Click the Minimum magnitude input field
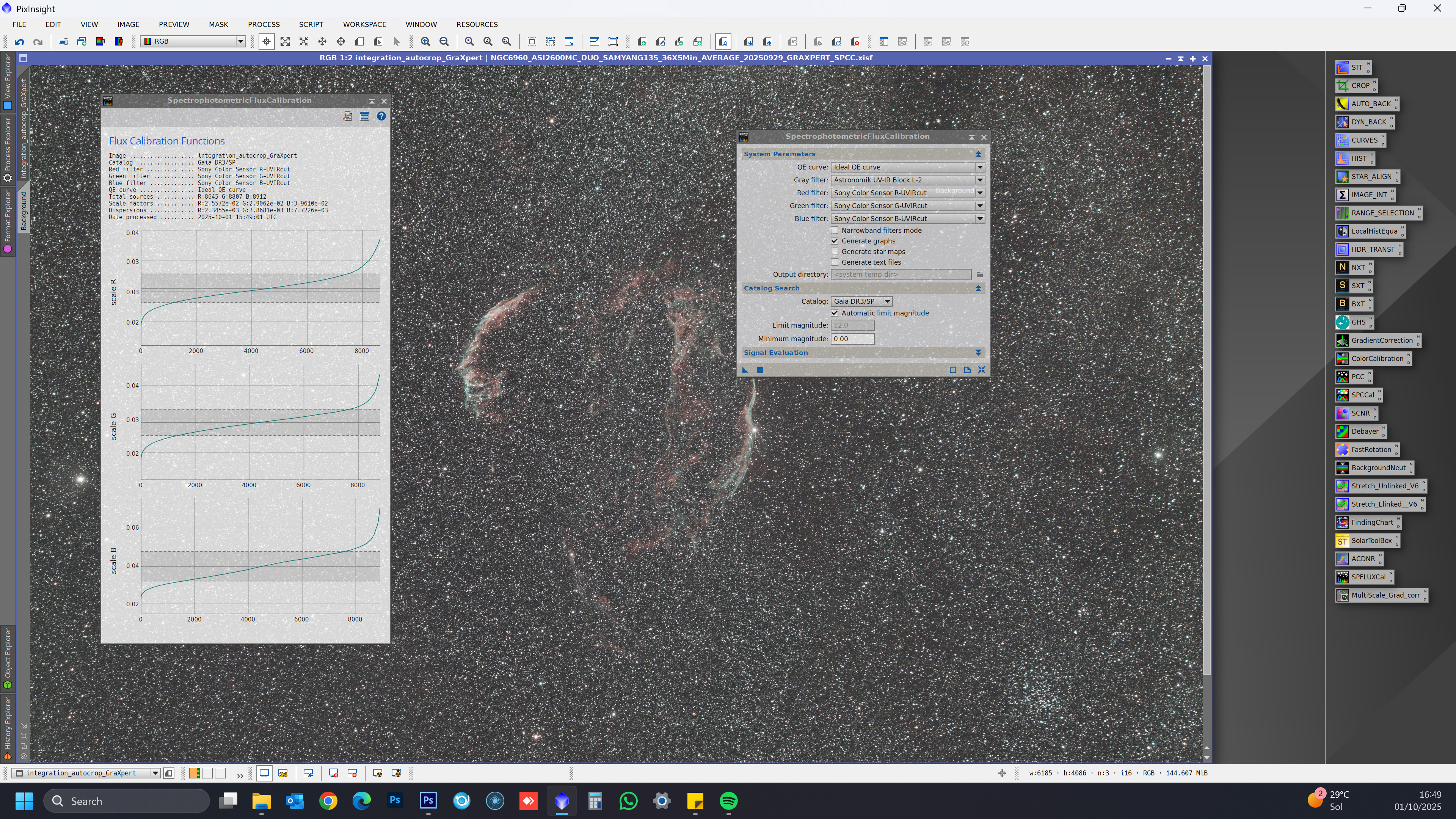Screen dimensions: 1456x819 point(852,339)
